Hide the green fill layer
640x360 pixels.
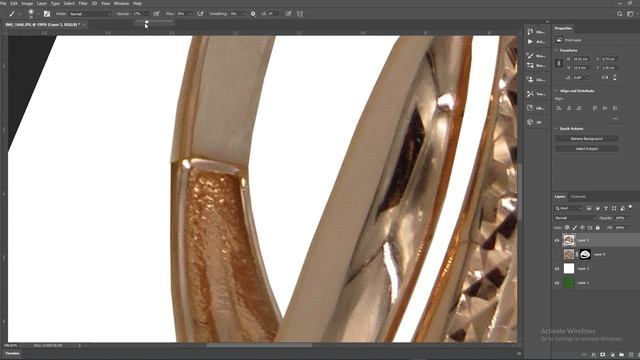(557, 283)
